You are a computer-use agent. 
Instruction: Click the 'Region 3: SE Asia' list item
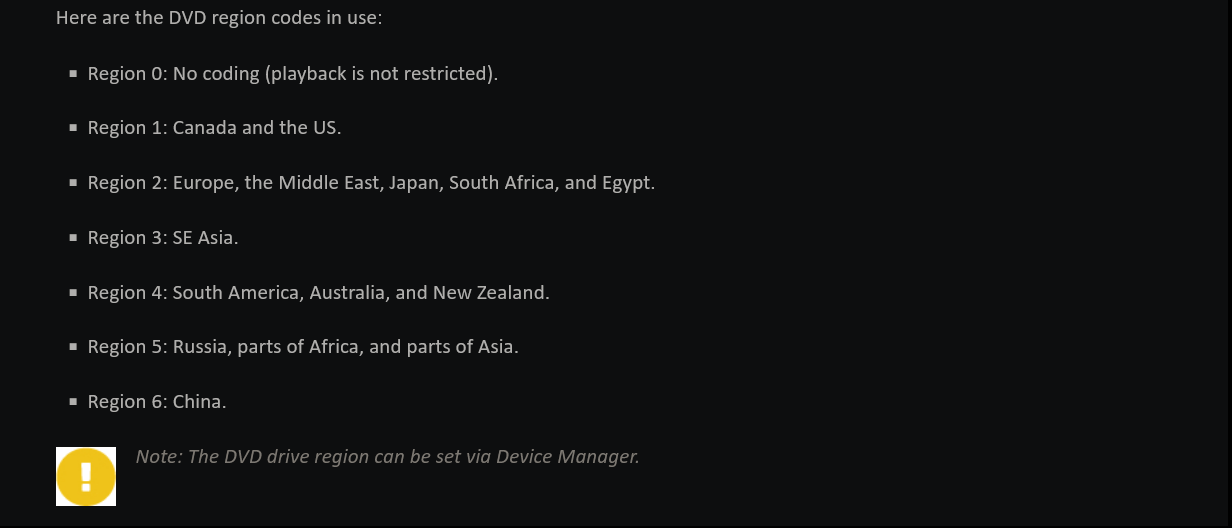point(163,238)
